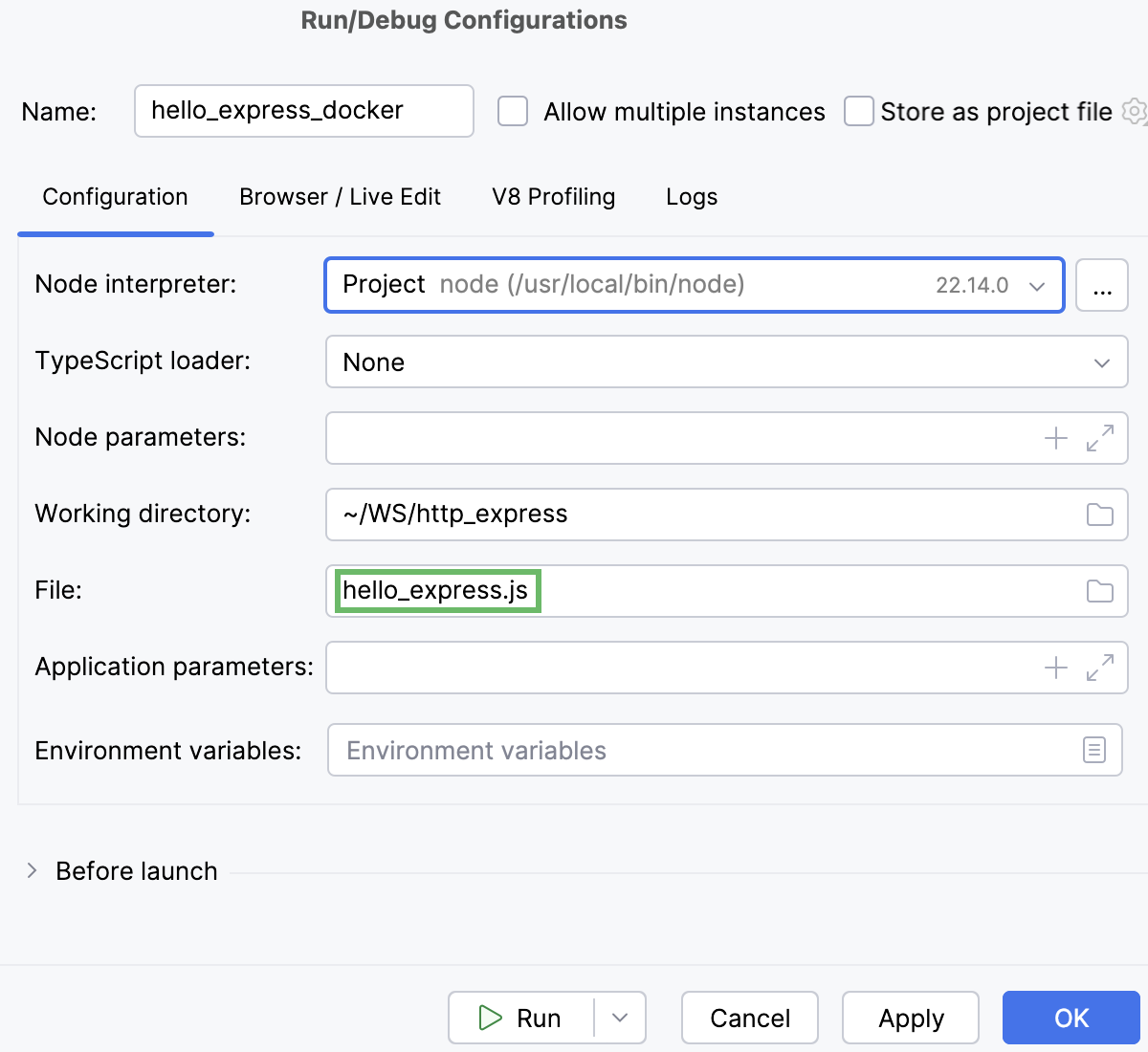The width and height of the screenshot is (1148, 1052).
Task: Click the Apply button
Action: tap(910, 1018)
